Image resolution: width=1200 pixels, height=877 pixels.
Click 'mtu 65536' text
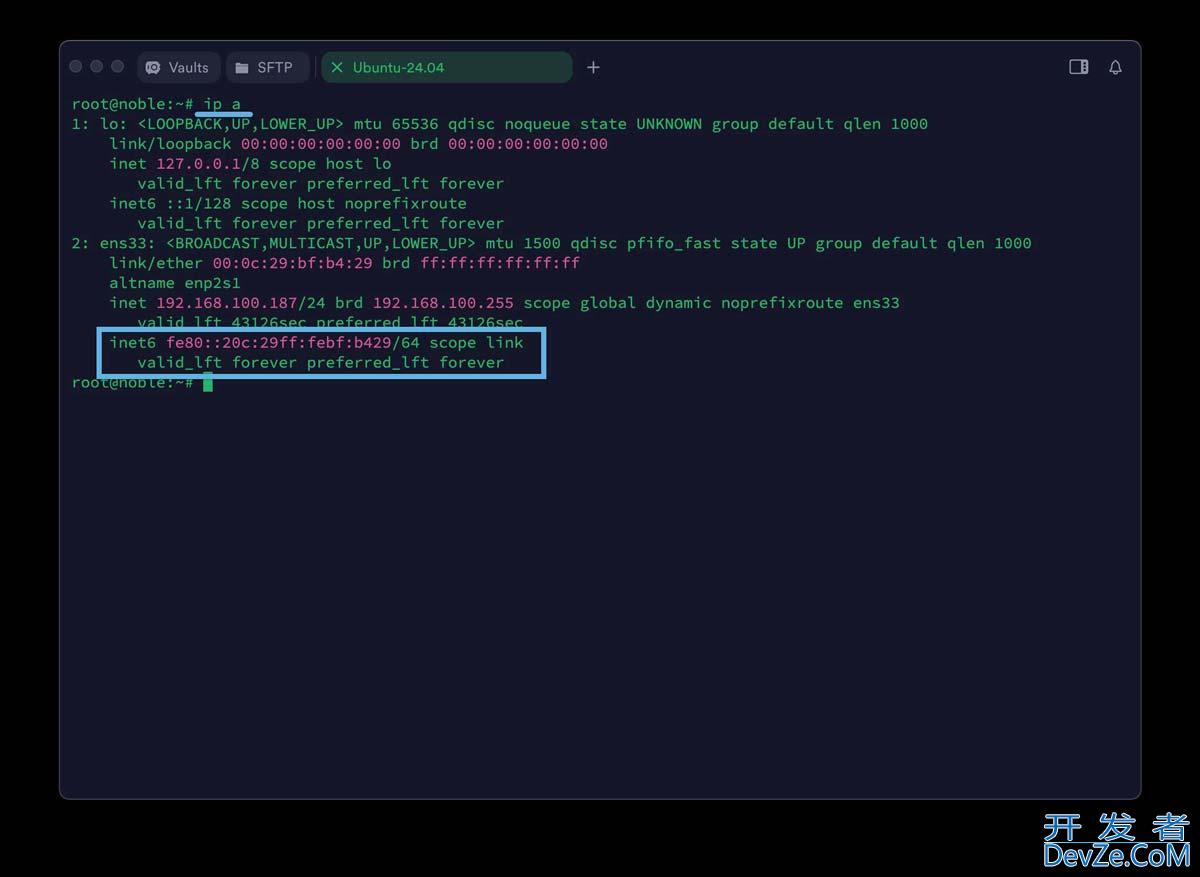coord(396,124)
